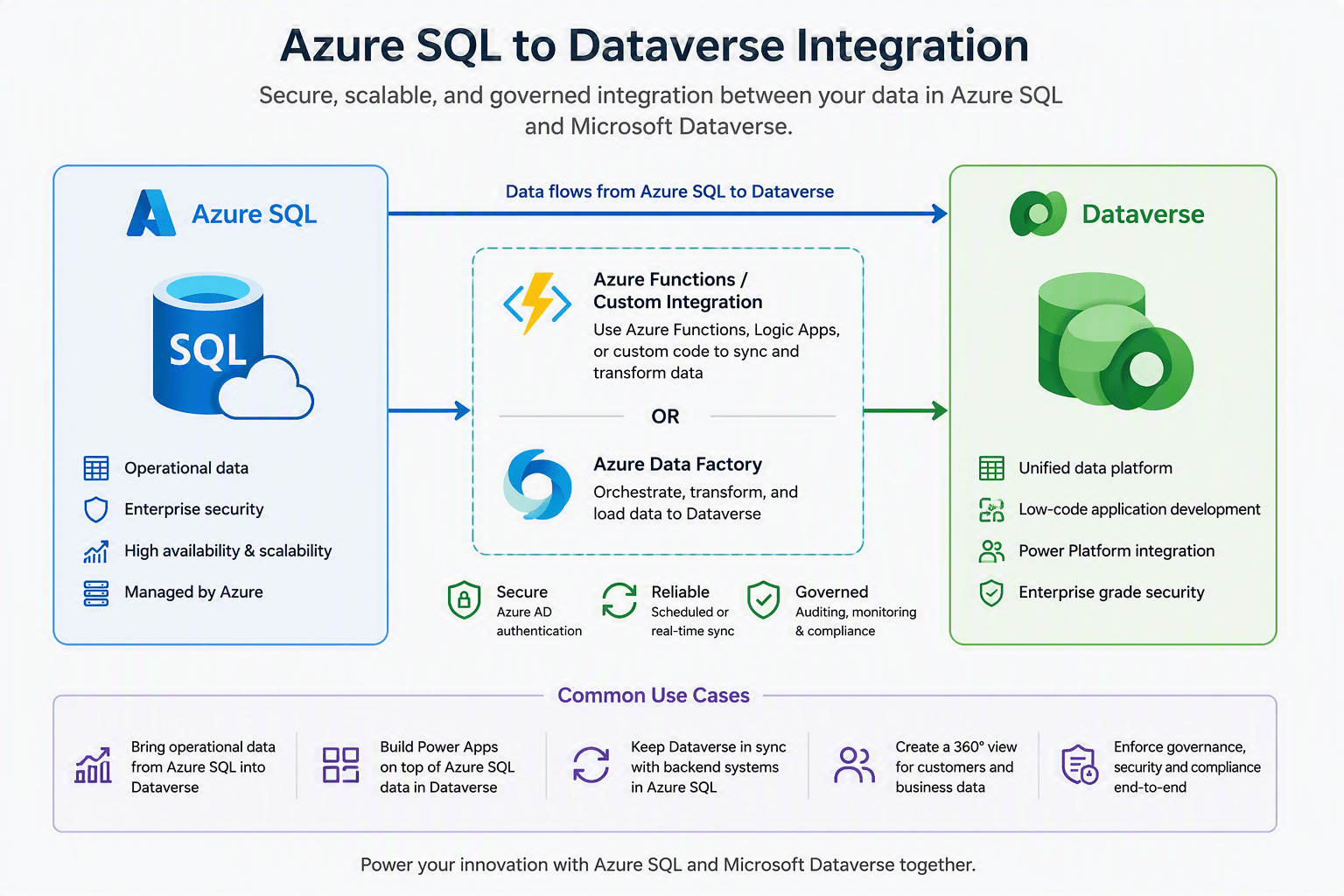Click the shield icon next to Enterprise security
Viewport: 1344px width, 896px height.
[96, 509]
